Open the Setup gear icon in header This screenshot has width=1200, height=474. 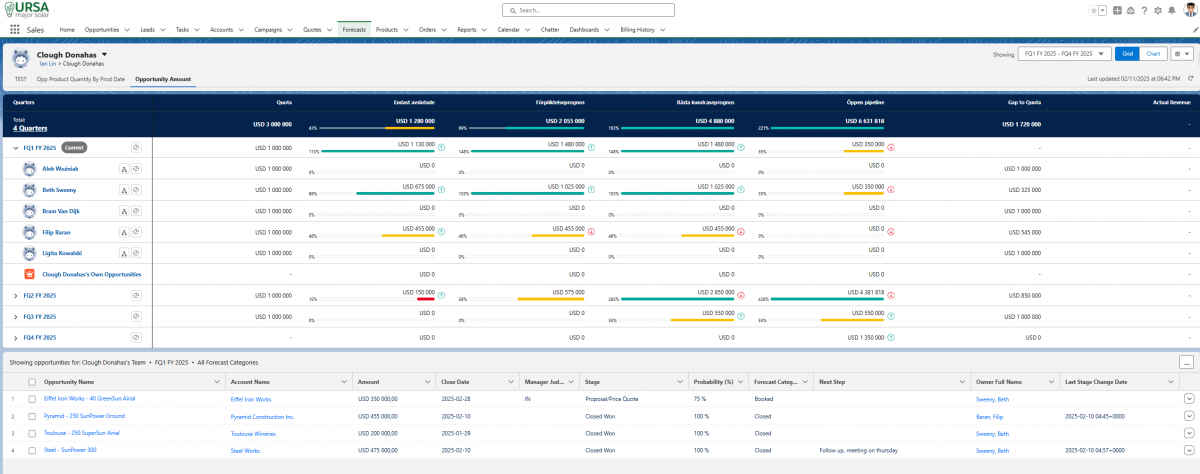pyautogui.click(x=1157, y=10)
